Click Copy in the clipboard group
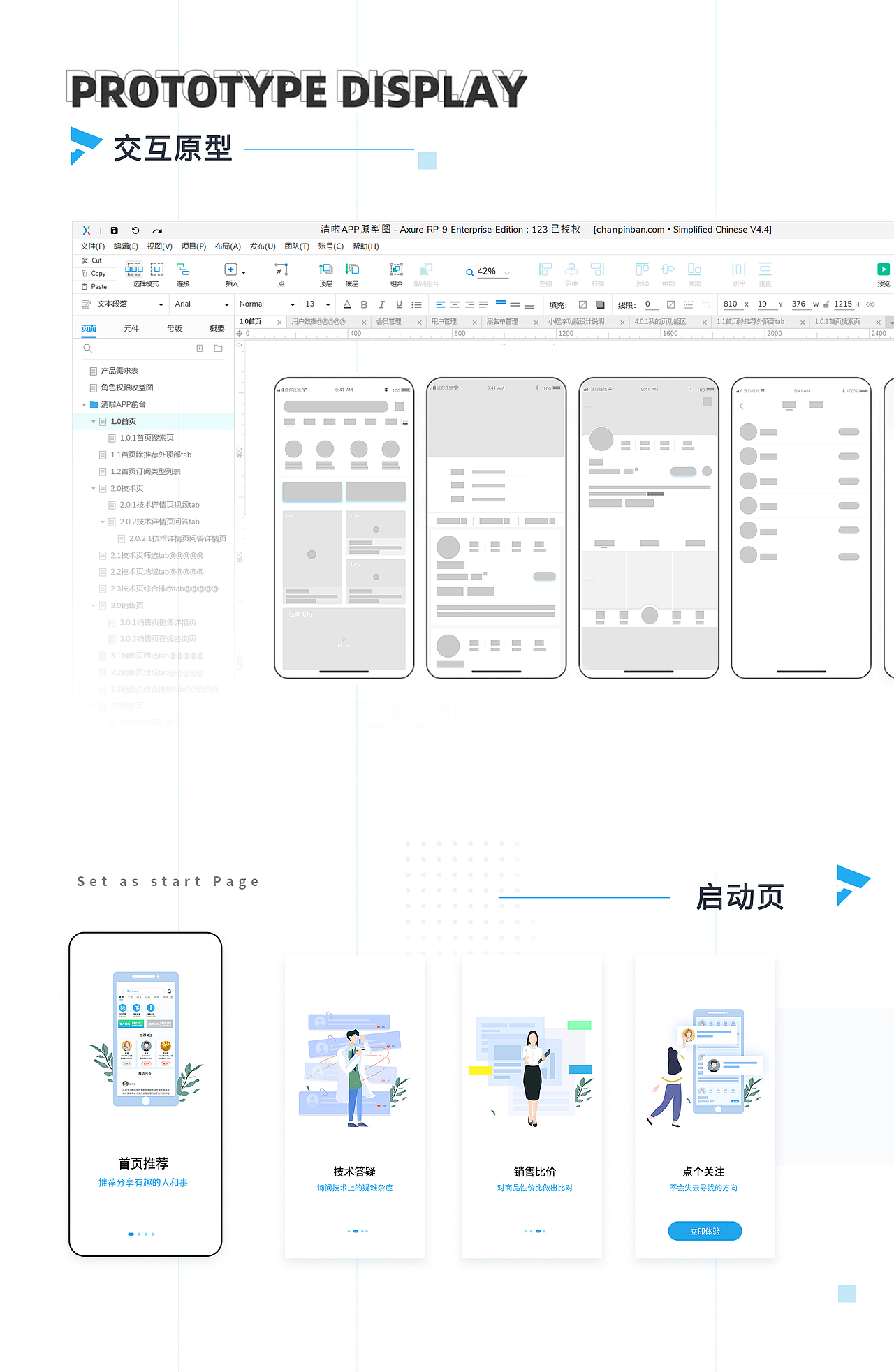Screen dimensions: 894x1372 (94, 274)
